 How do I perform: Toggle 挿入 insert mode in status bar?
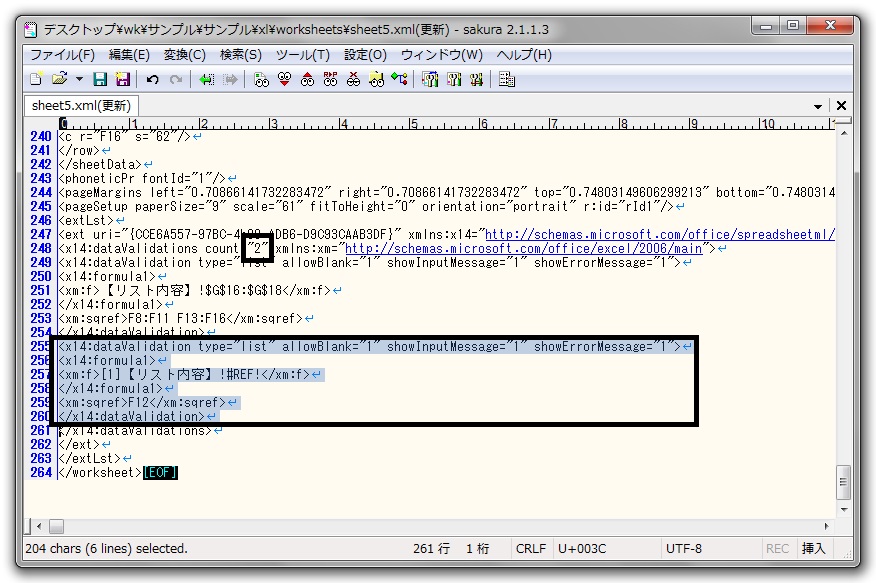coord(813,548)
